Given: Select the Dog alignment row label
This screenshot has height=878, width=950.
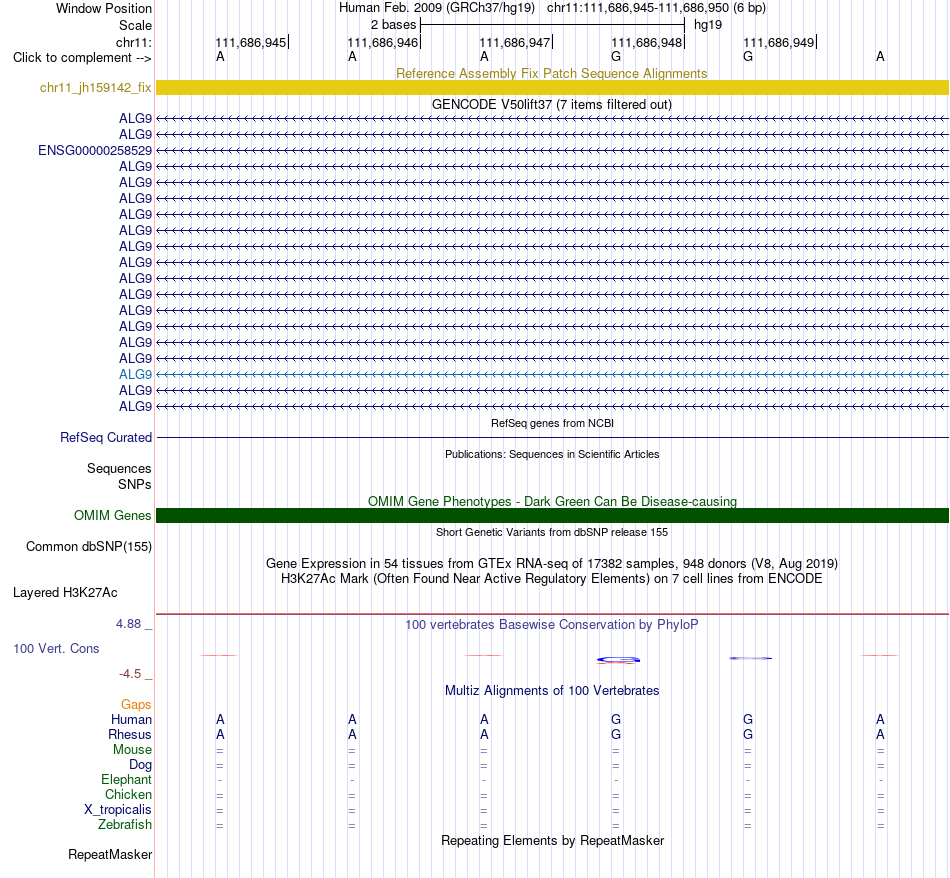Looking at the screenshot, I should [x=140, y=765].
